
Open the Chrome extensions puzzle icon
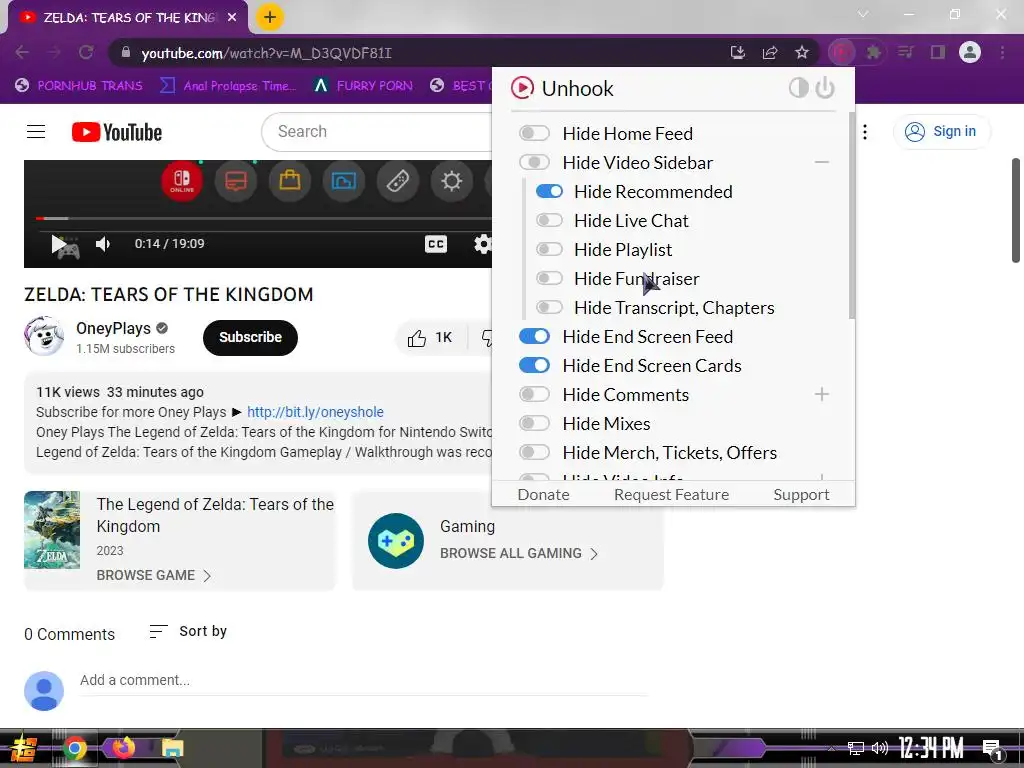873,52
